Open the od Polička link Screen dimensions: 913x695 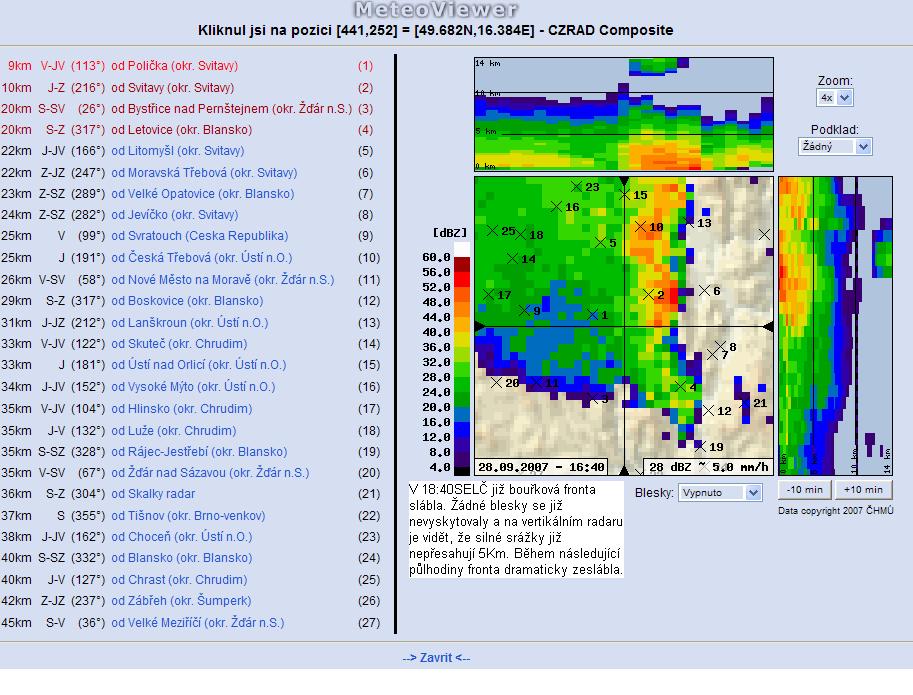tap(175, 66)
